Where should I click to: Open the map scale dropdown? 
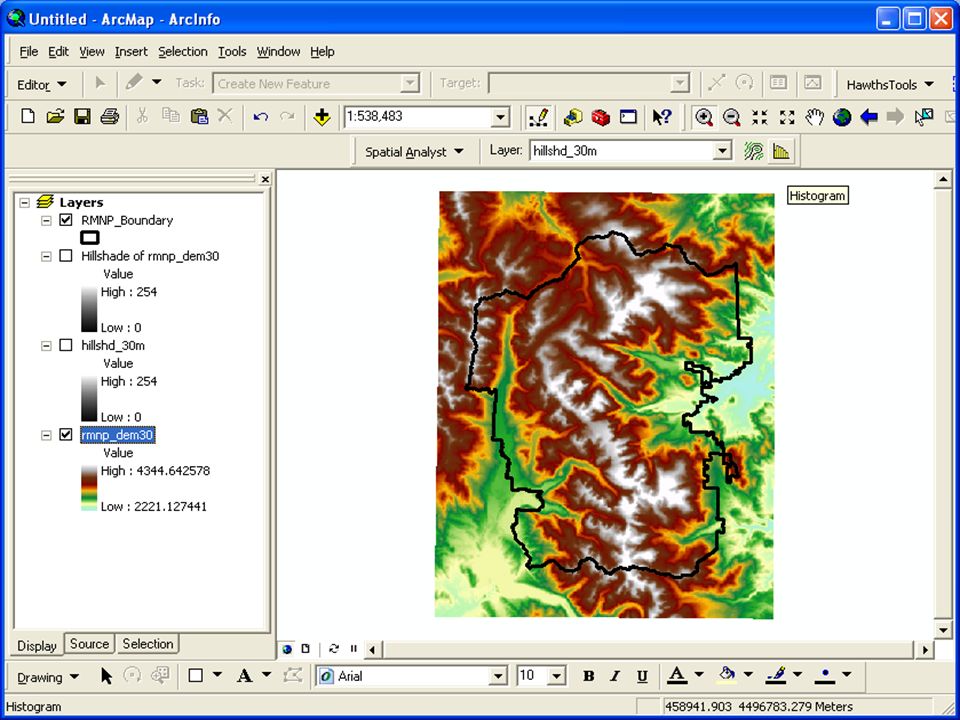point(500,117)
